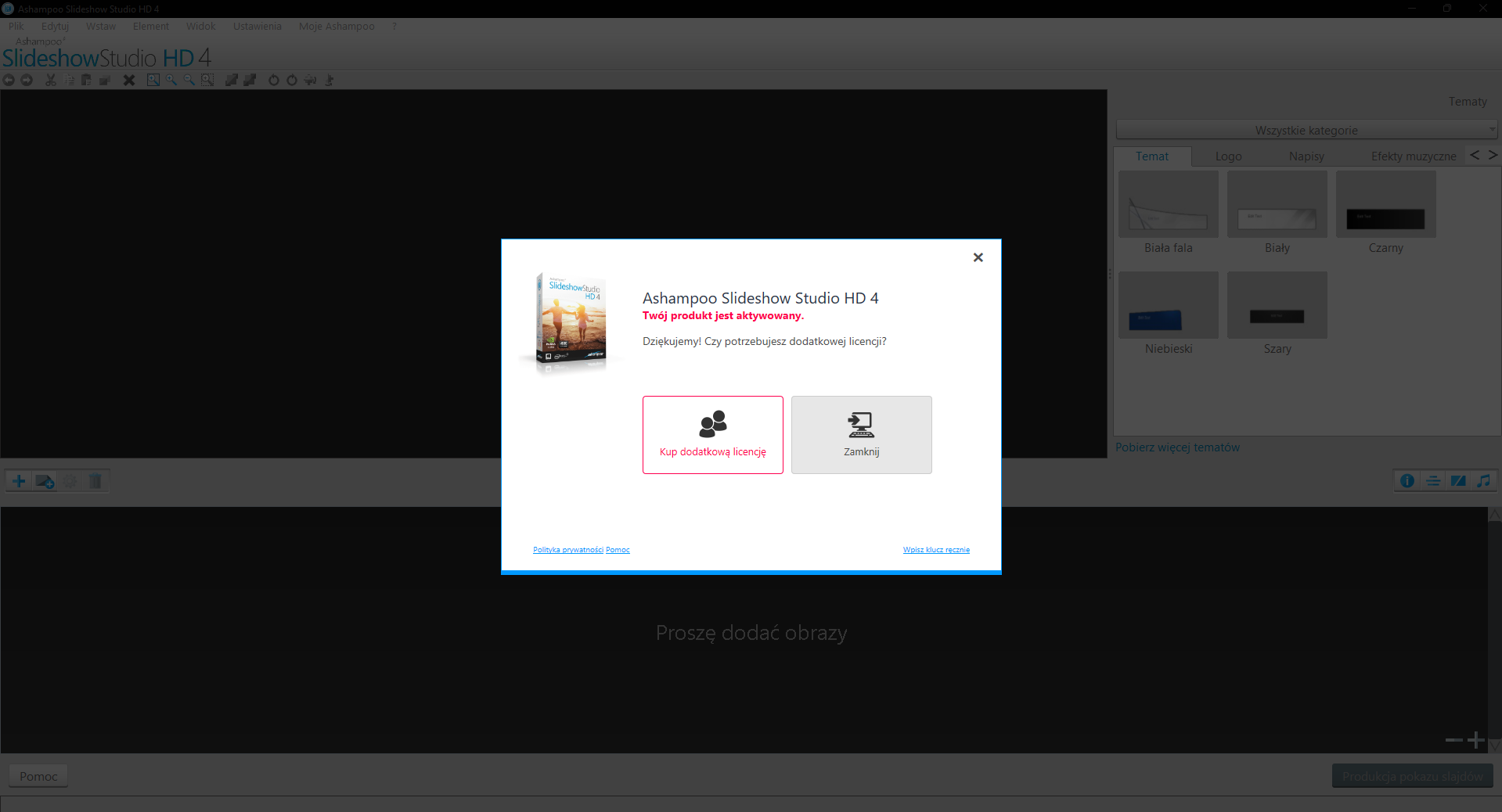The width and height of the screenshot is (1502, 812).
Task: Click the trash bin Delete icon
Action: pos(95,481)
